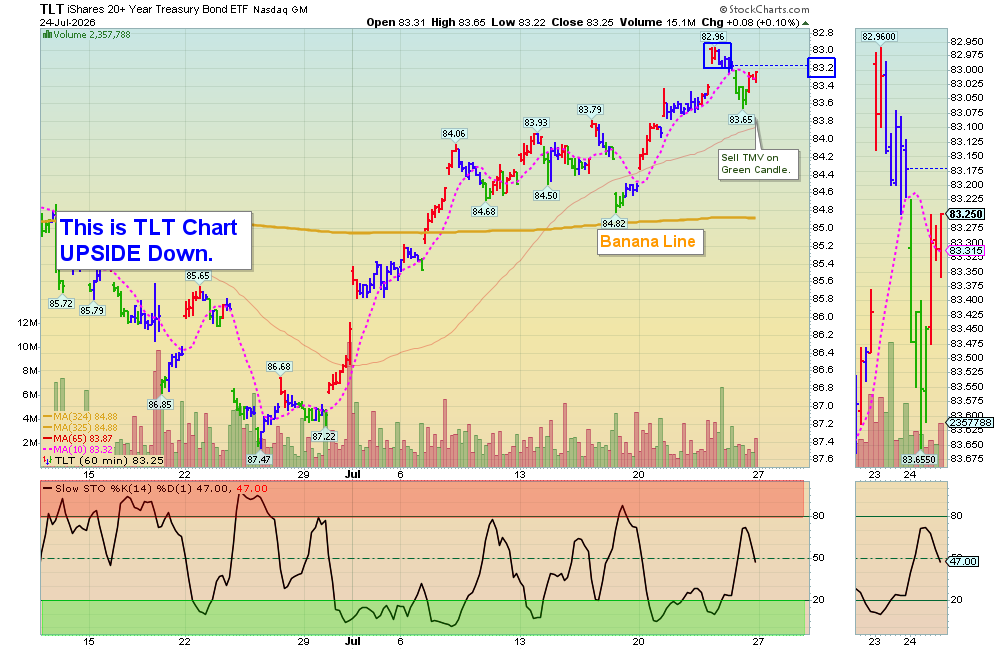Click the 86.68 price label
1000x650 pixels.
(x=279, y=367)
